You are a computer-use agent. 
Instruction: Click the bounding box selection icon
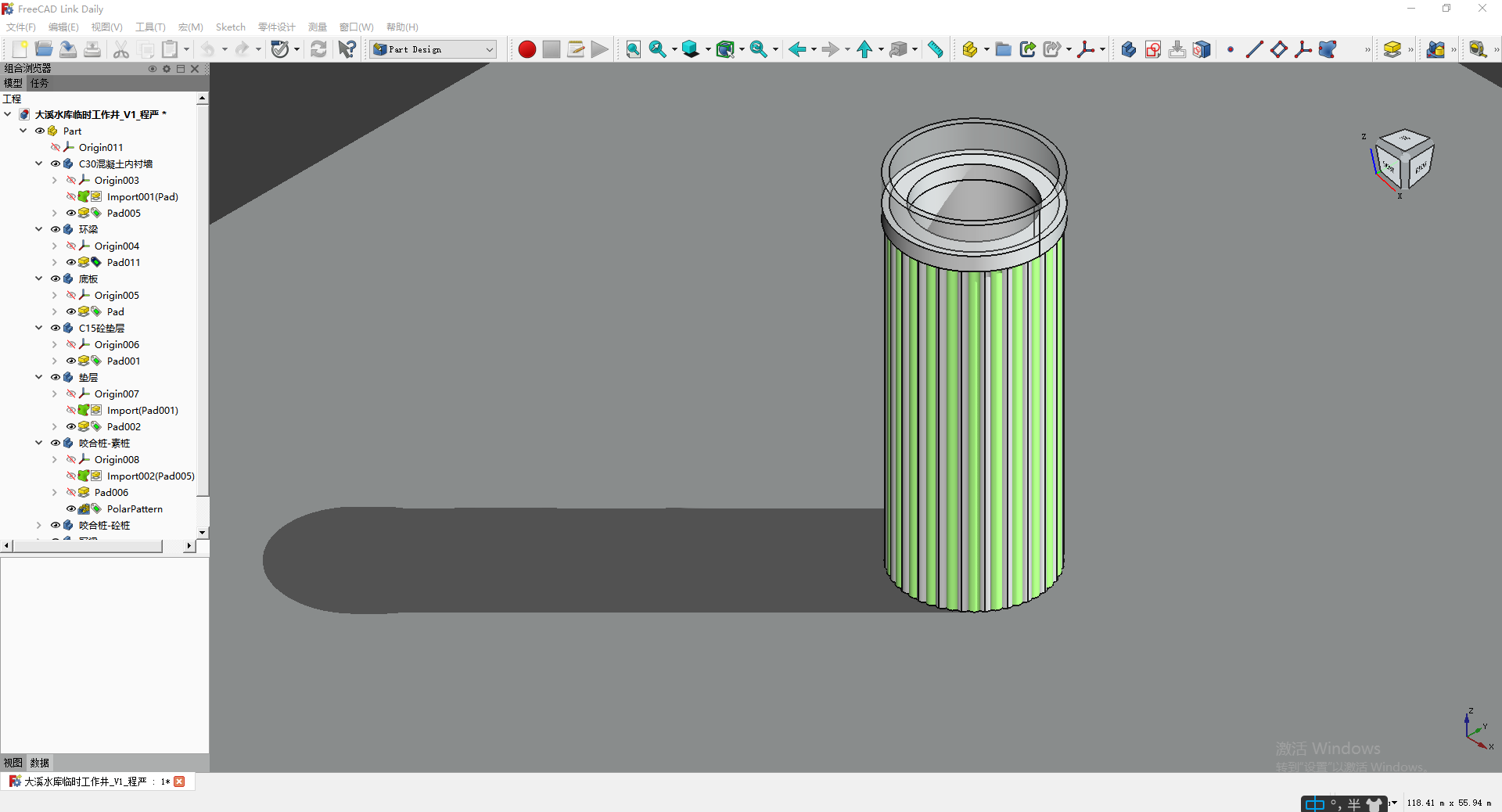[725, 49]
